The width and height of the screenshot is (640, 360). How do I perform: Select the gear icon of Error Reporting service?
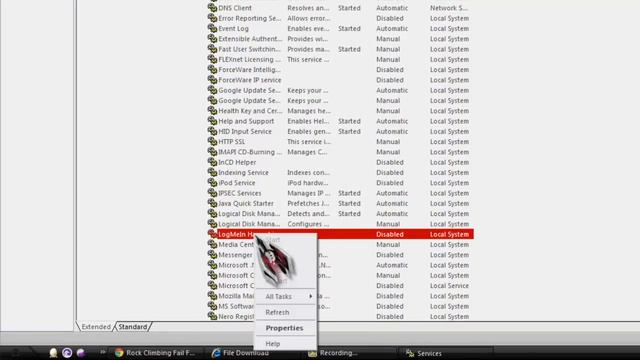[x=212, y=18]
